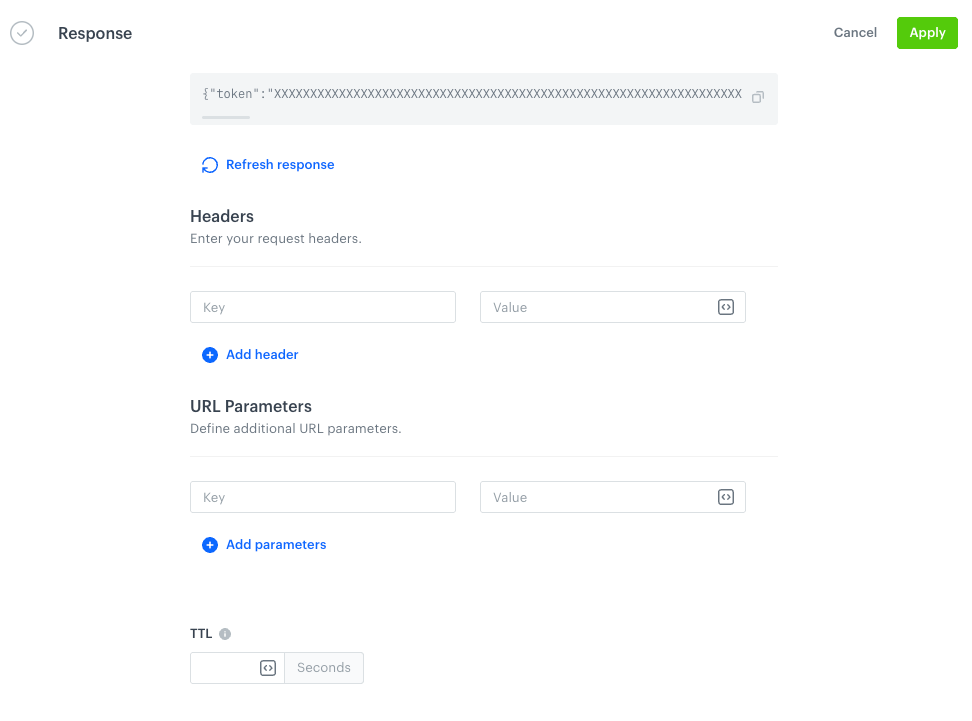
Task: Open variable insertion in header Value field
Action: tap(725, 307)
